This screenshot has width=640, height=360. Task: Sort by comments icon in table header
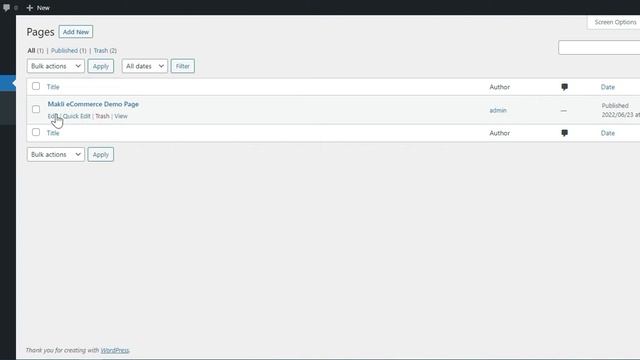point(564,87)
